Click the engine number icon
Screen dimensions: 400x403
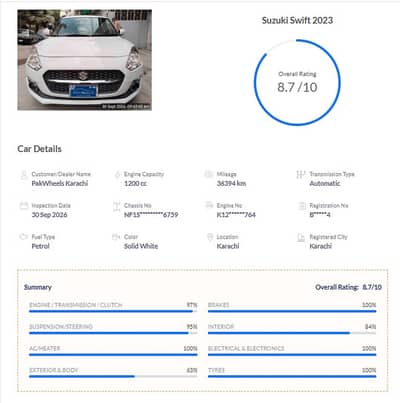pos(209,205)
